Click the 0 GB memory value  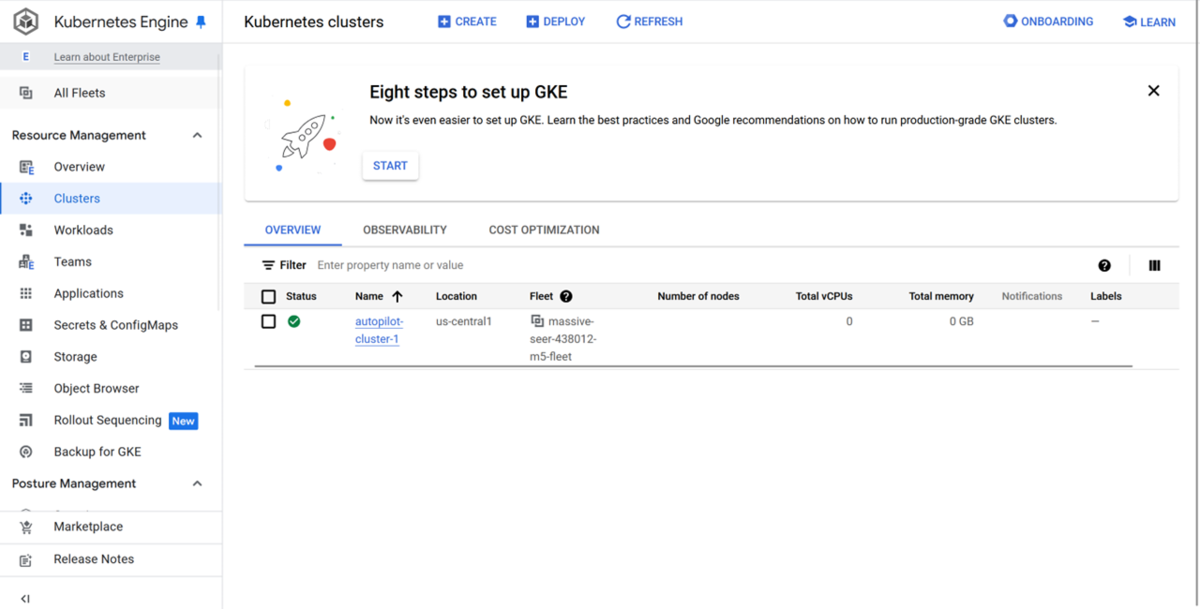961,322
